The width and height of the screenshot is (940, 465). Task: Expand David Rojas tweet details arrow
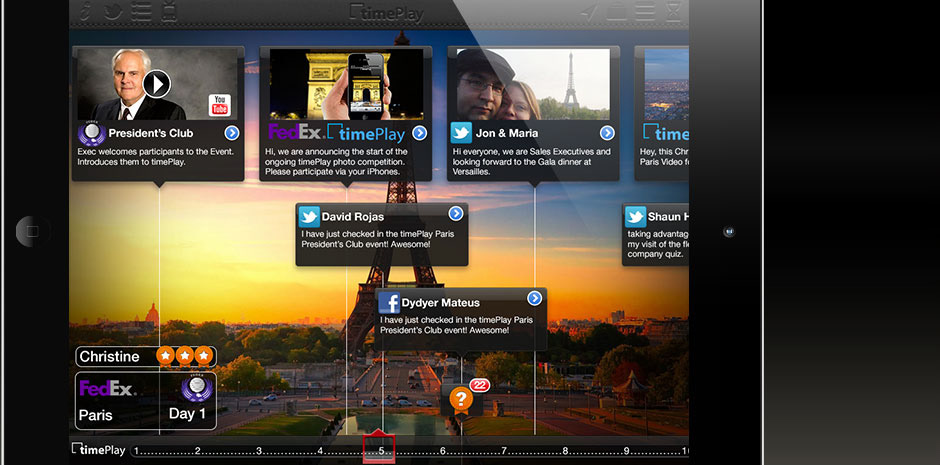tap(456, 214)
